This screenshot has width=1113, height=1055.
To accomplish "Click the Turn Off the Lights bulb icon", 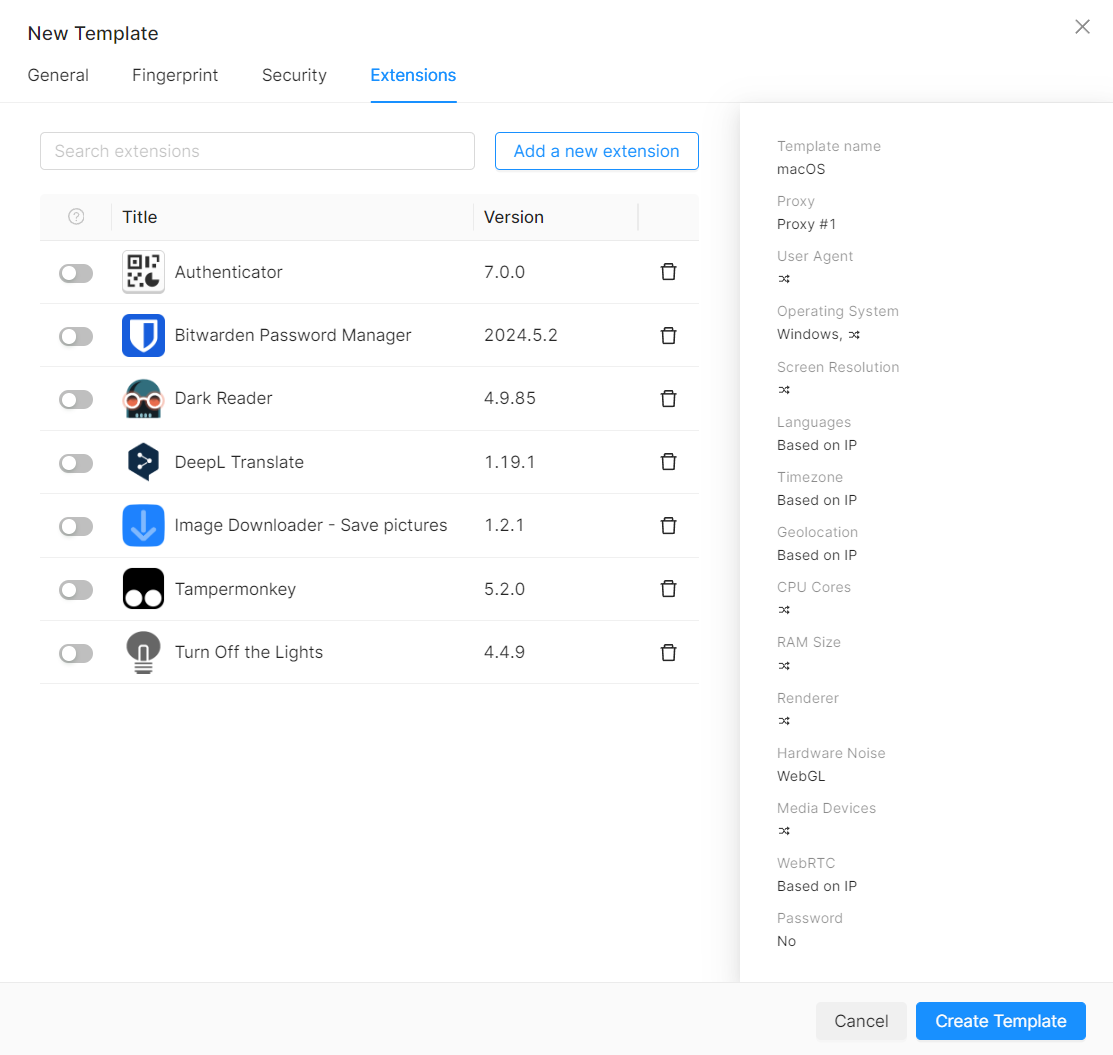I will pyautogui.click(x=143, y=652).
